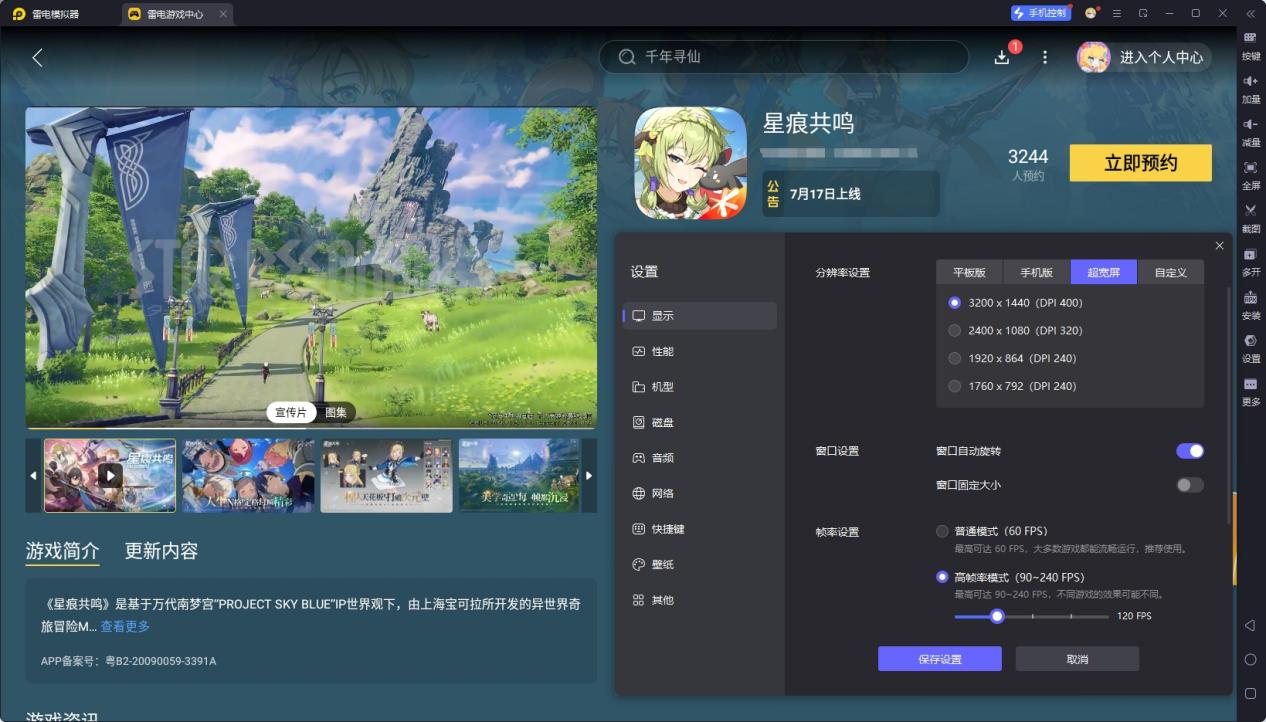This screenshot has height=722, width=1266.
Task: Close the settings dialog with X
Action: [x=1219, y=245]
